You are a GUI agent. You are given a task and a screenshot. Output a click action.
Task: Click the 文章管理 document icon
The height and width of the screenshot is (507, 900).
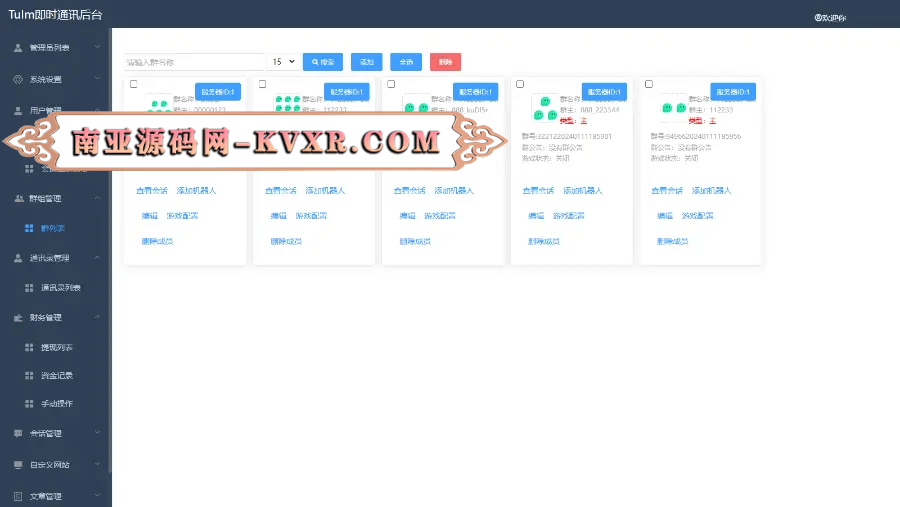click(18, 496)
